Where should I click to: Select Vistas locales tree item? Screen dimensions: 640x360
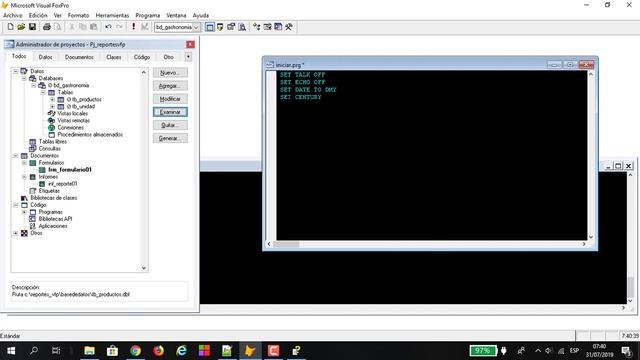point(72,113)
